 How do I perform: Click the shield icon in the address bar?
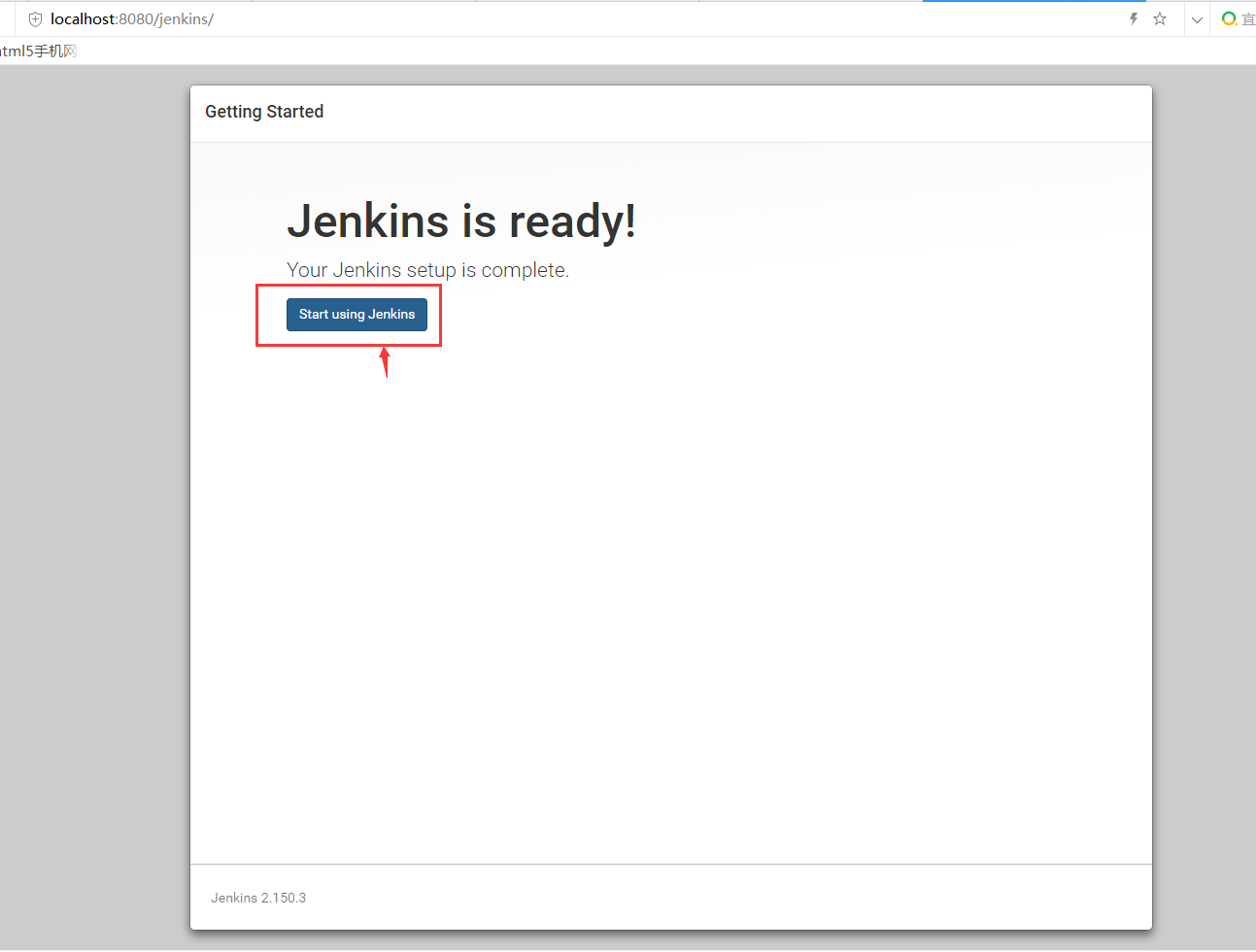pyautogui.click(x=35, y=19)
